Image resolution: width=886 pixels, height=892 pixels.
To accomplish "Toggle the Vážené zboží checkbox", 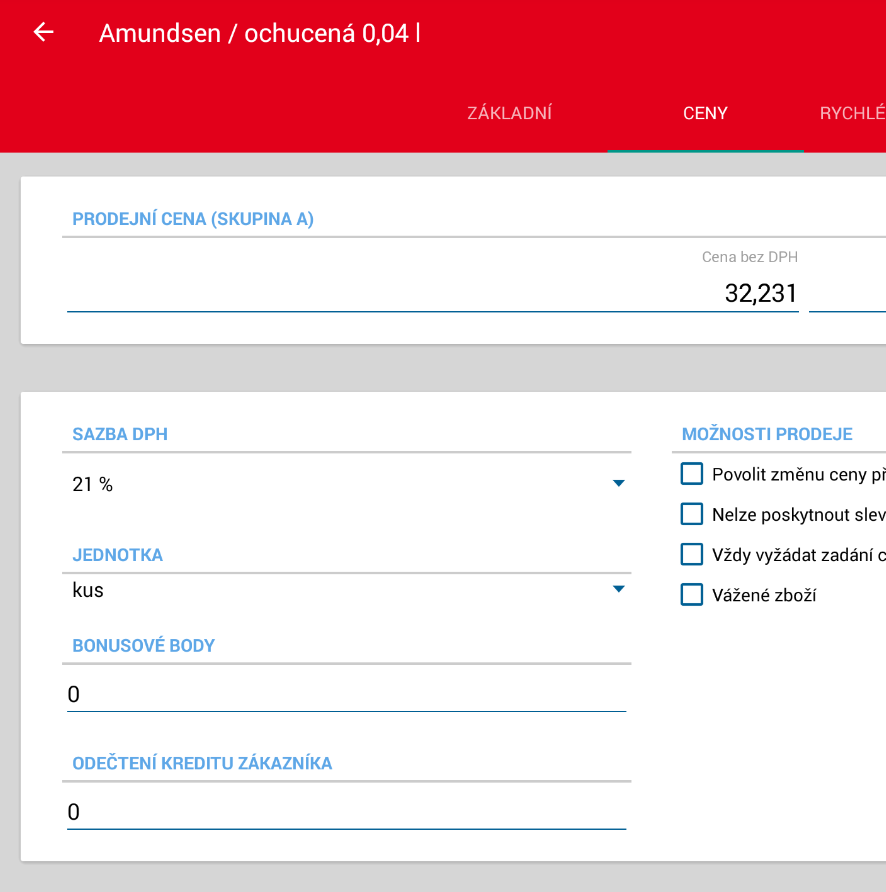I will click(691, 594).
